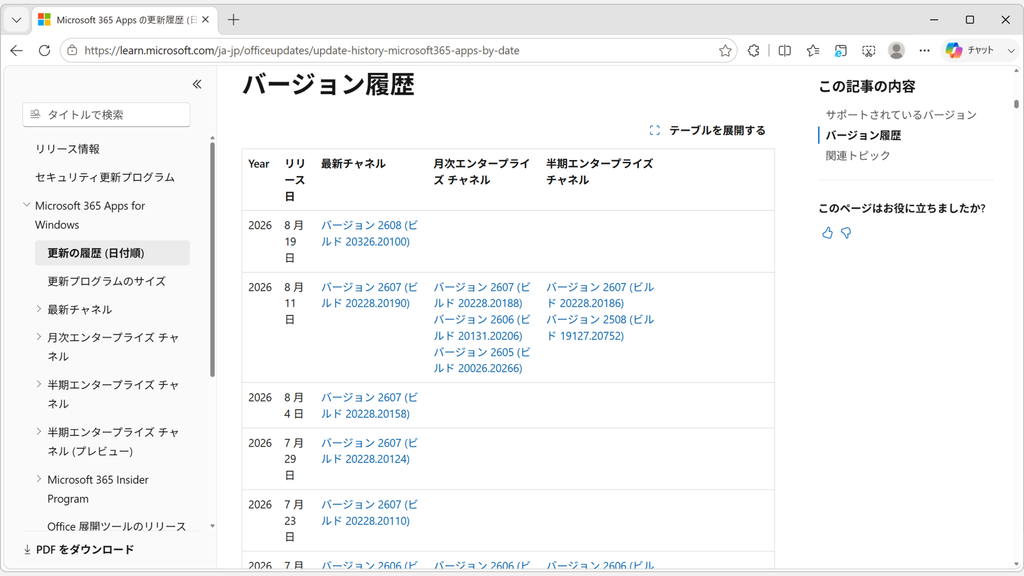The width and height of the screenshot is (1024, 576).
Task: Click thumbs up feedback icon
Action: [x=827, y=233]
